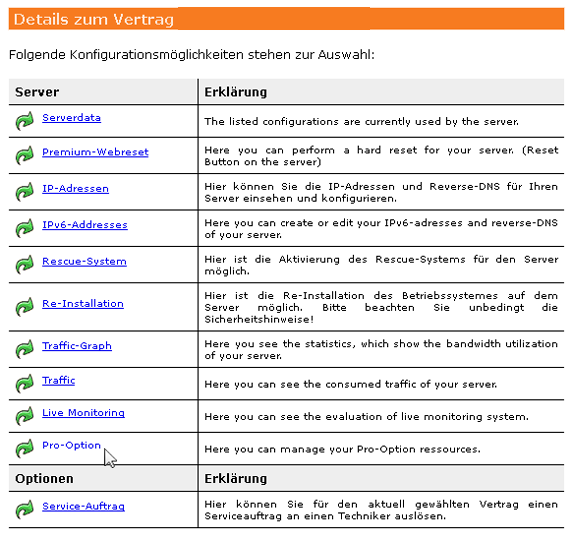Go to the IP-Adressen configuration link
Viewport: 572px width, 541px height.
tap(76, 189)
